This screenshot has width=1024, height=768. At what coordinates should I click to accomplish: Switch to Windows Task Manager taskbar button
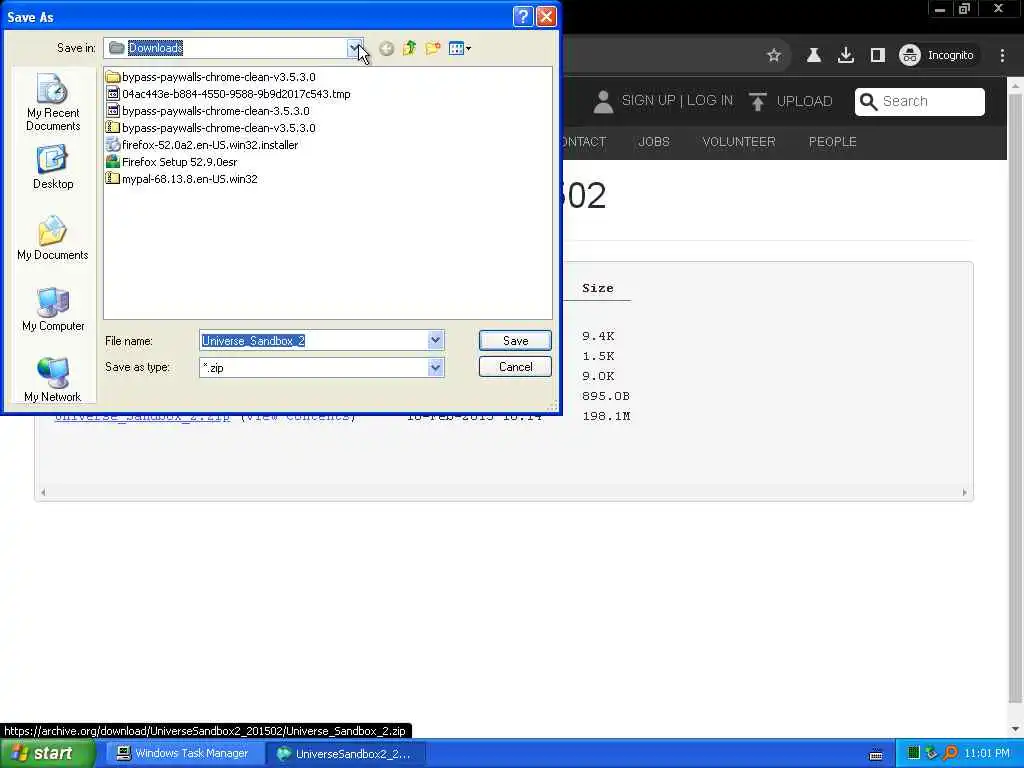tap(183, 754)
